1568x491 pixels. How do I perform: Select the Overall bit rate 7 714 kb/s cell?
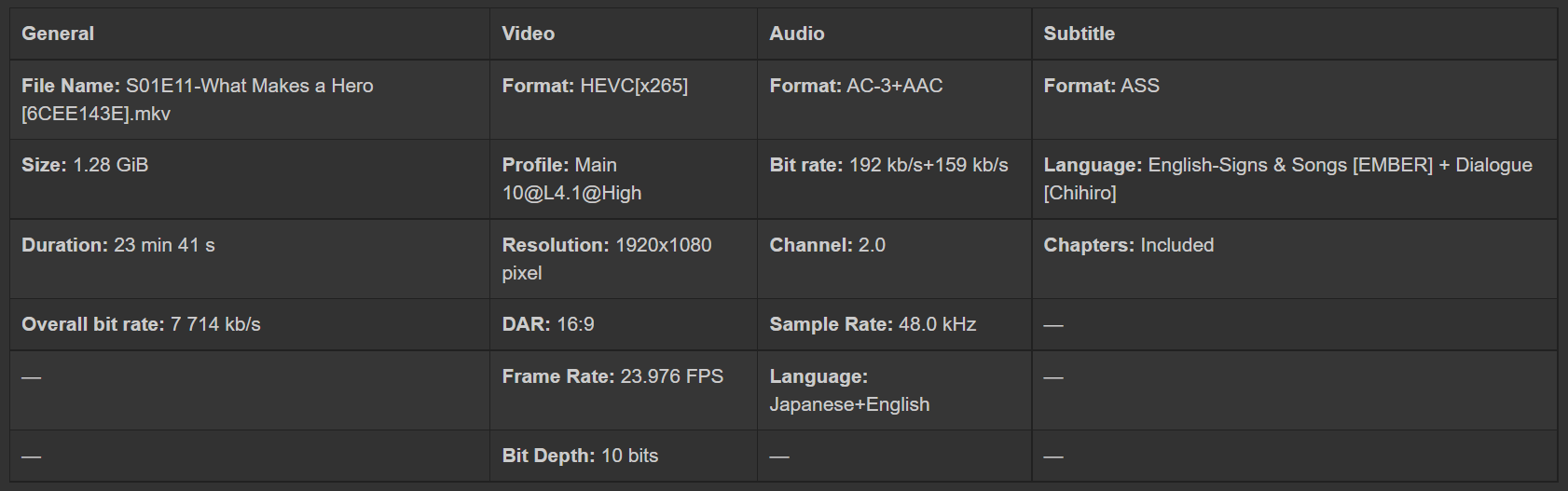click(x=141, y=324)
